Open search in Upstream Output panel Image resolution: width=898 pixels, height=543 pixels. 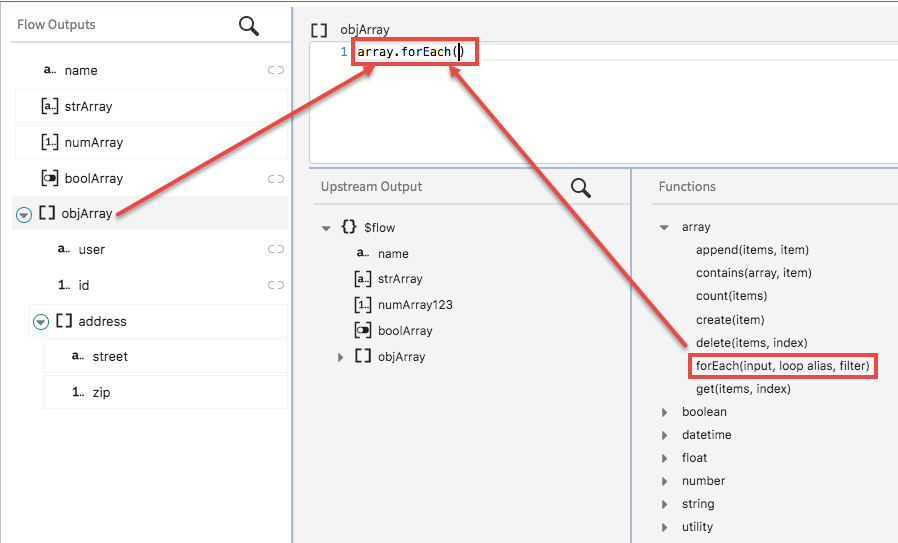click(x=581, y=187)
